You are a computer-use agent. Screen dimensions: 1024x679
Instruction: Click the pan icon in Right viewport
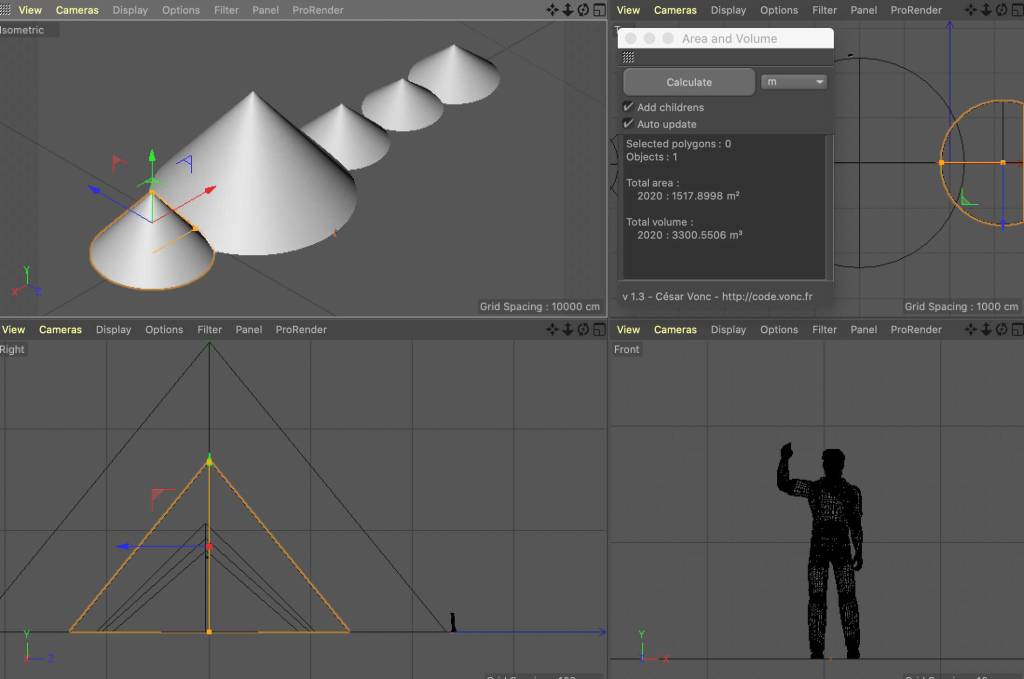coord(552,330)
